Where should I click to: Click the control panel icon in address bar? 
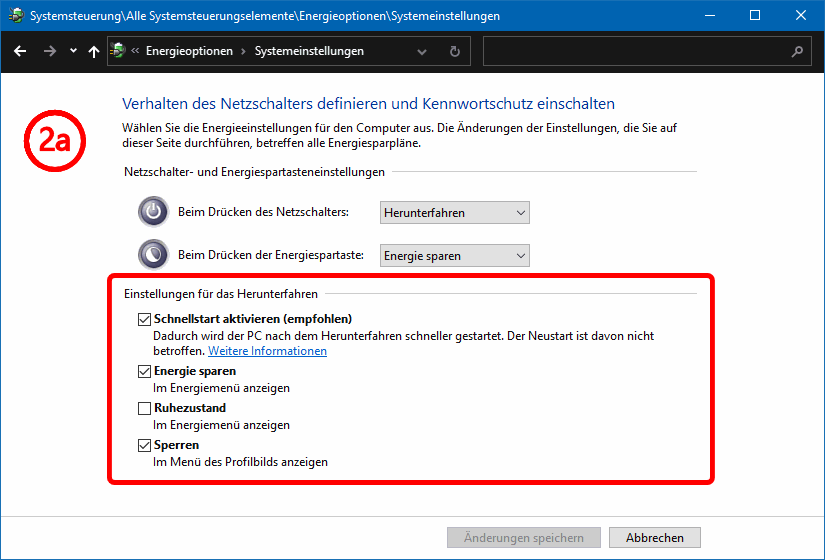click(118, 51)
